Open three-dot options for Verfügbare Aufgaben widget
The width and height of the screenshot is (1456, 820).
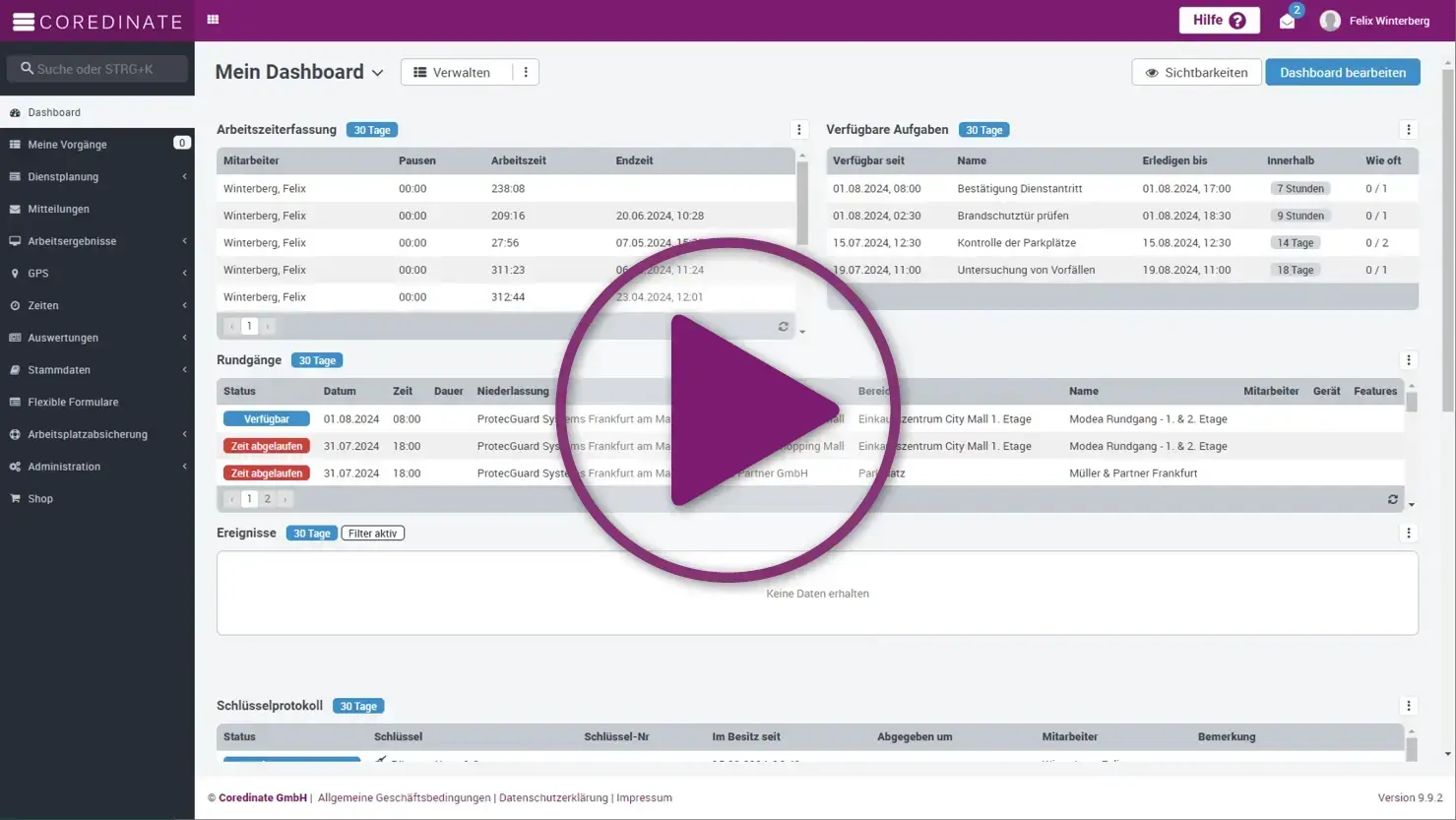pyautogui.click(x=1408, y=130)
